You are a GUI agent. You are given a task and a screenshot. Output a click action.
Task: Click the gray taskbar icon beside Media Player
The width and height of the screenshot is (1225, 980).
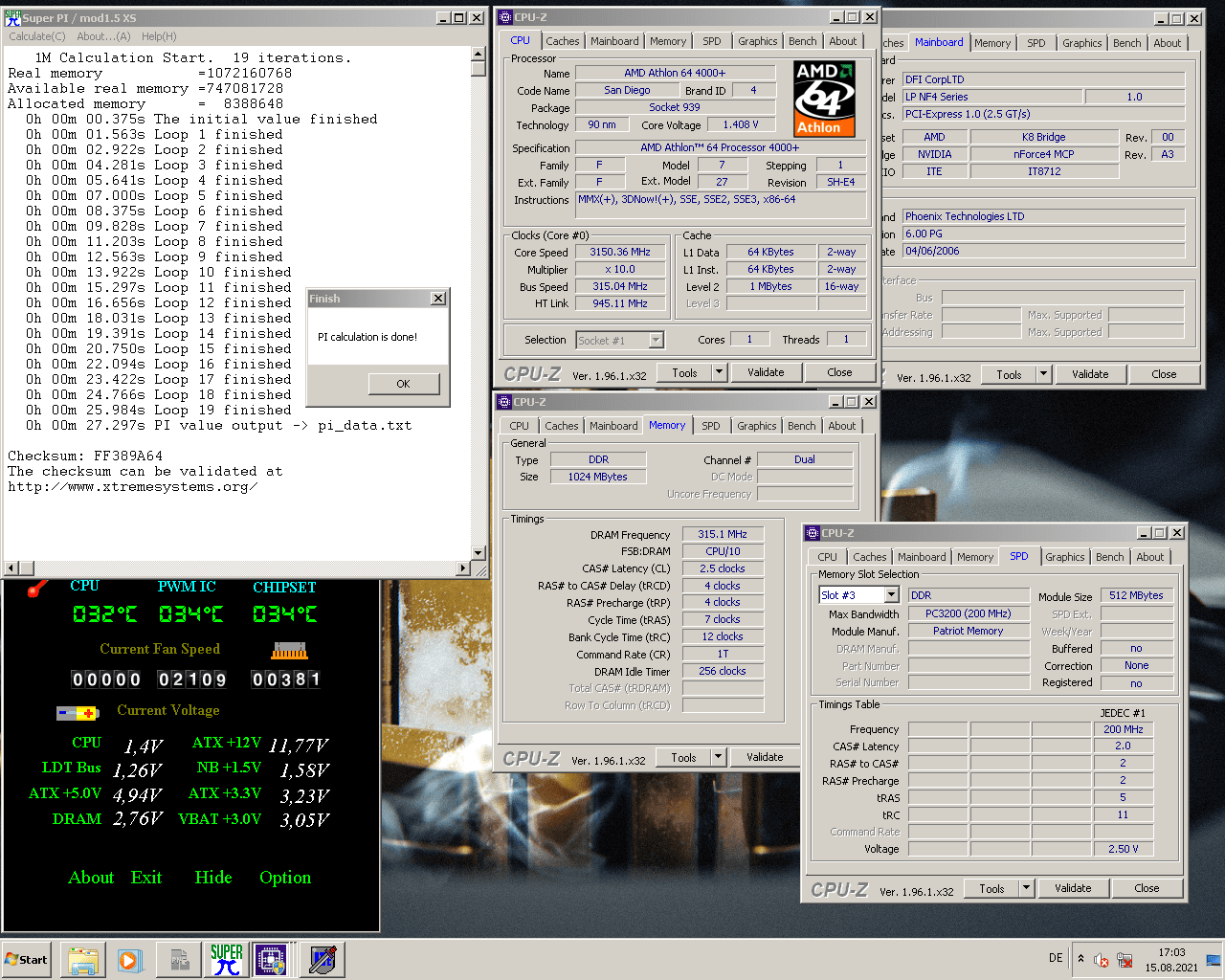point(179,959)
